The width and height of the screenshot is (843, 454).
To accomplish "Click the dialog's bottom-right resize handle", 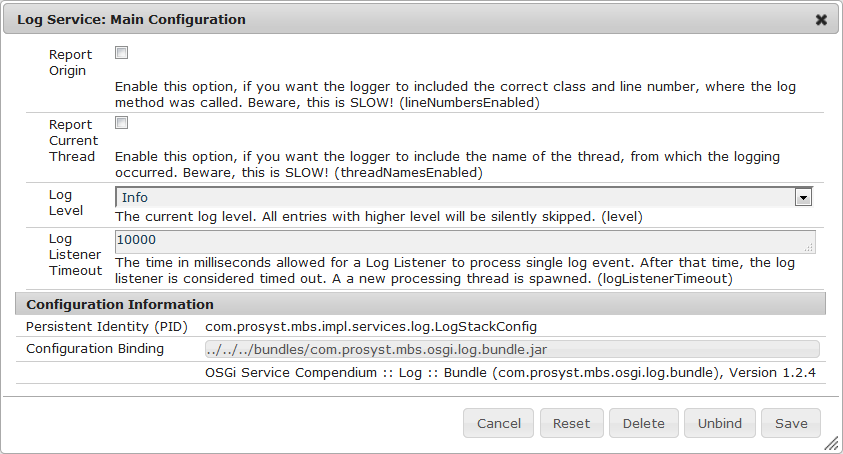I will point(832,444).
